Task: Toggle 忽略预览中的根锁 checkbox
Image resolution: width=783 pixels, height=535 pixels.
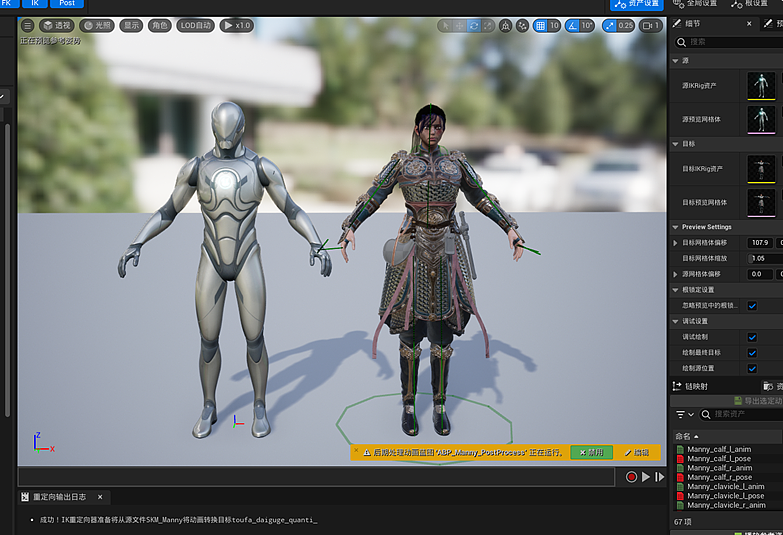Action: [x=752, y=306]
